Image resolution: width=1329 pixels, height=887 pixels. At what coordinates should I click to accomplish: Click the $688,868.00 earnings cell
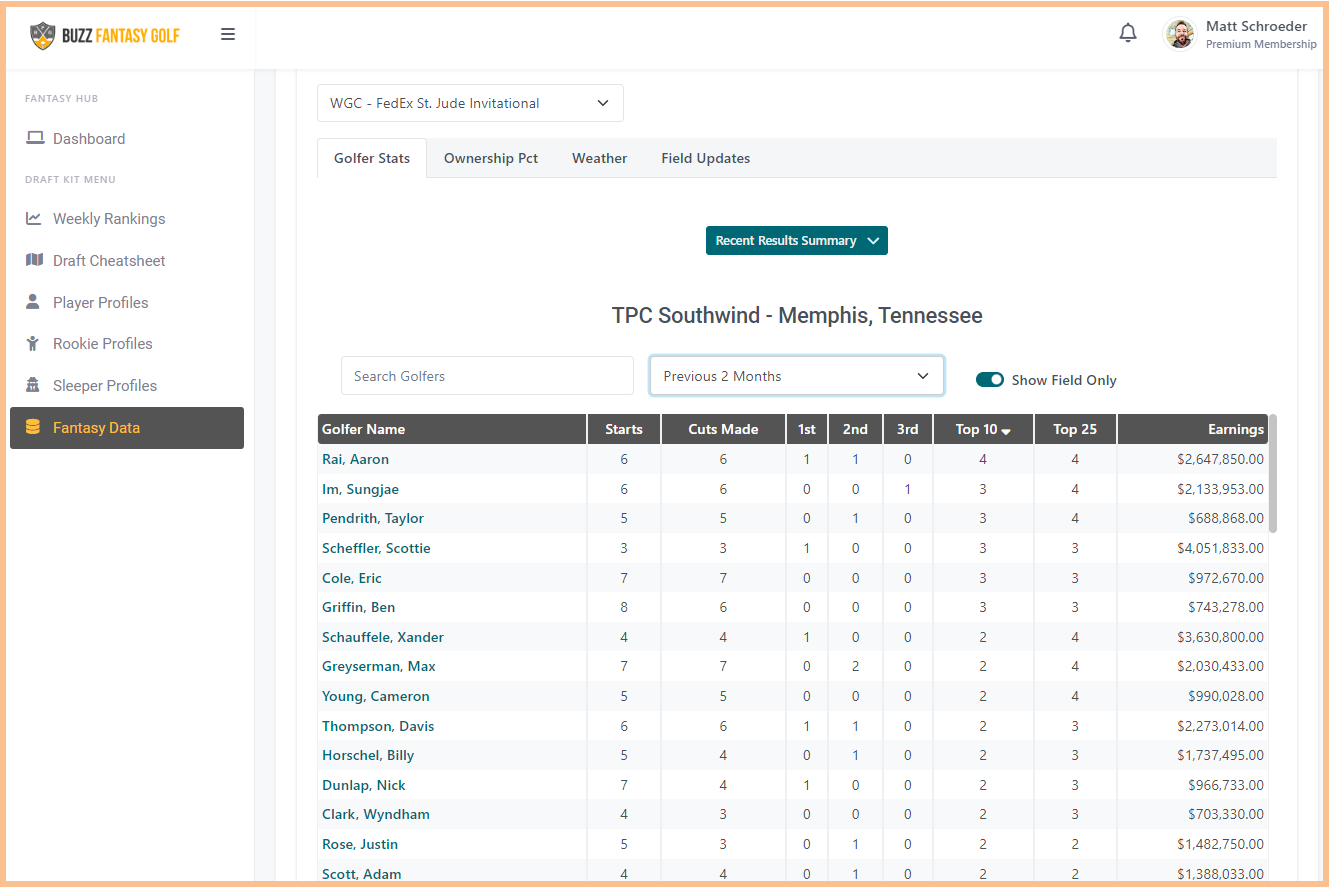pyautogui.click(x=1193, y=518)
